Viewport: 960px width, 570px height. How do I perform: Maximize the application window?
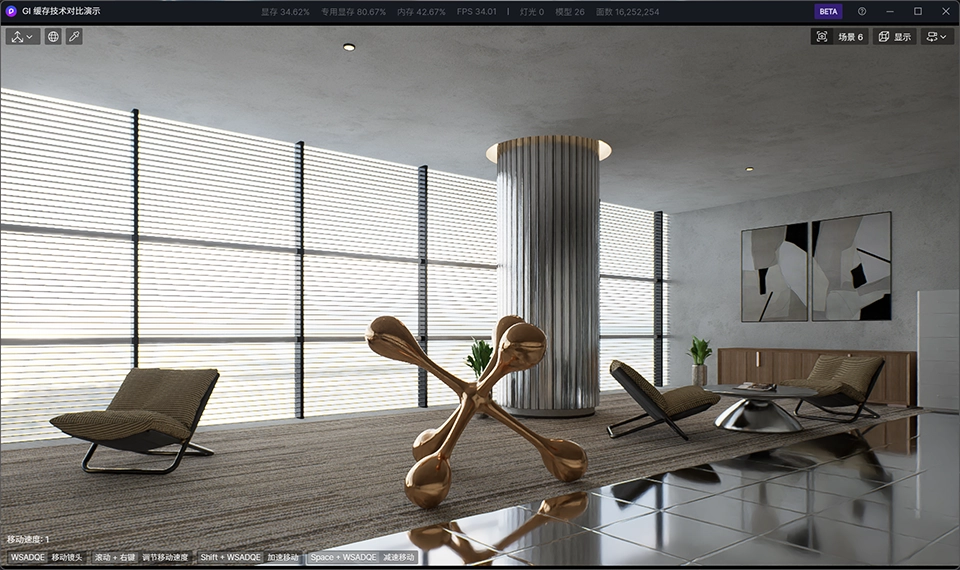click(x=918, y=11)
